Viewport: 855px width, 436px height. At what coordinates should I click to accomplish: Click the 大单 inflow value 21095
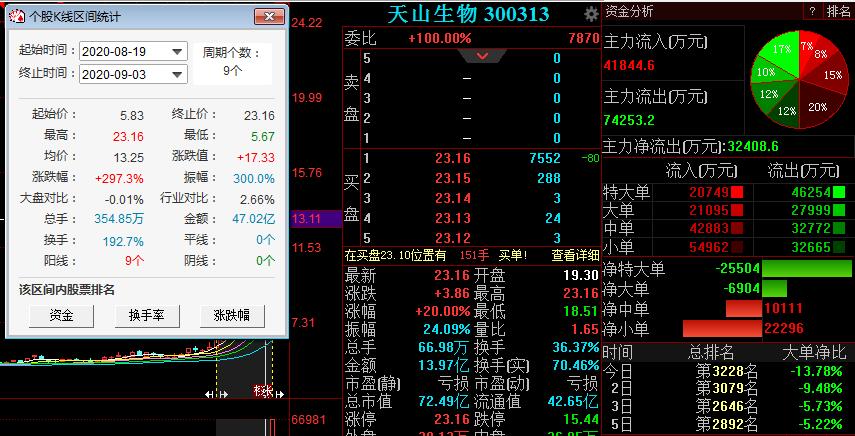point(708,210)
